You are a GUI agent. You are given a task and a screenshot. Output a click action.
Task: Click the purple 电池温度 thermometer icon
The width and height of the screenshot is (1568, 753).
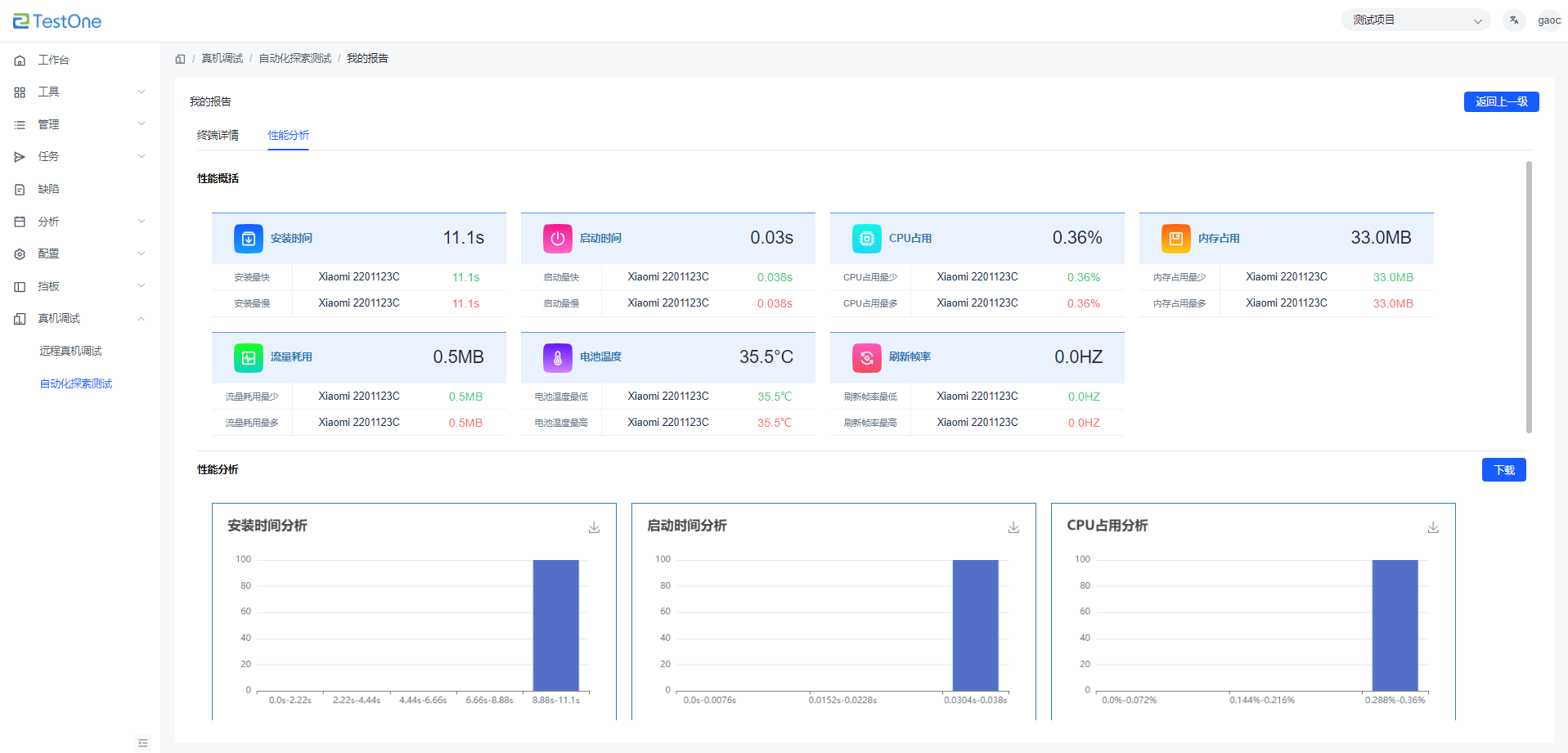point(558,357)
